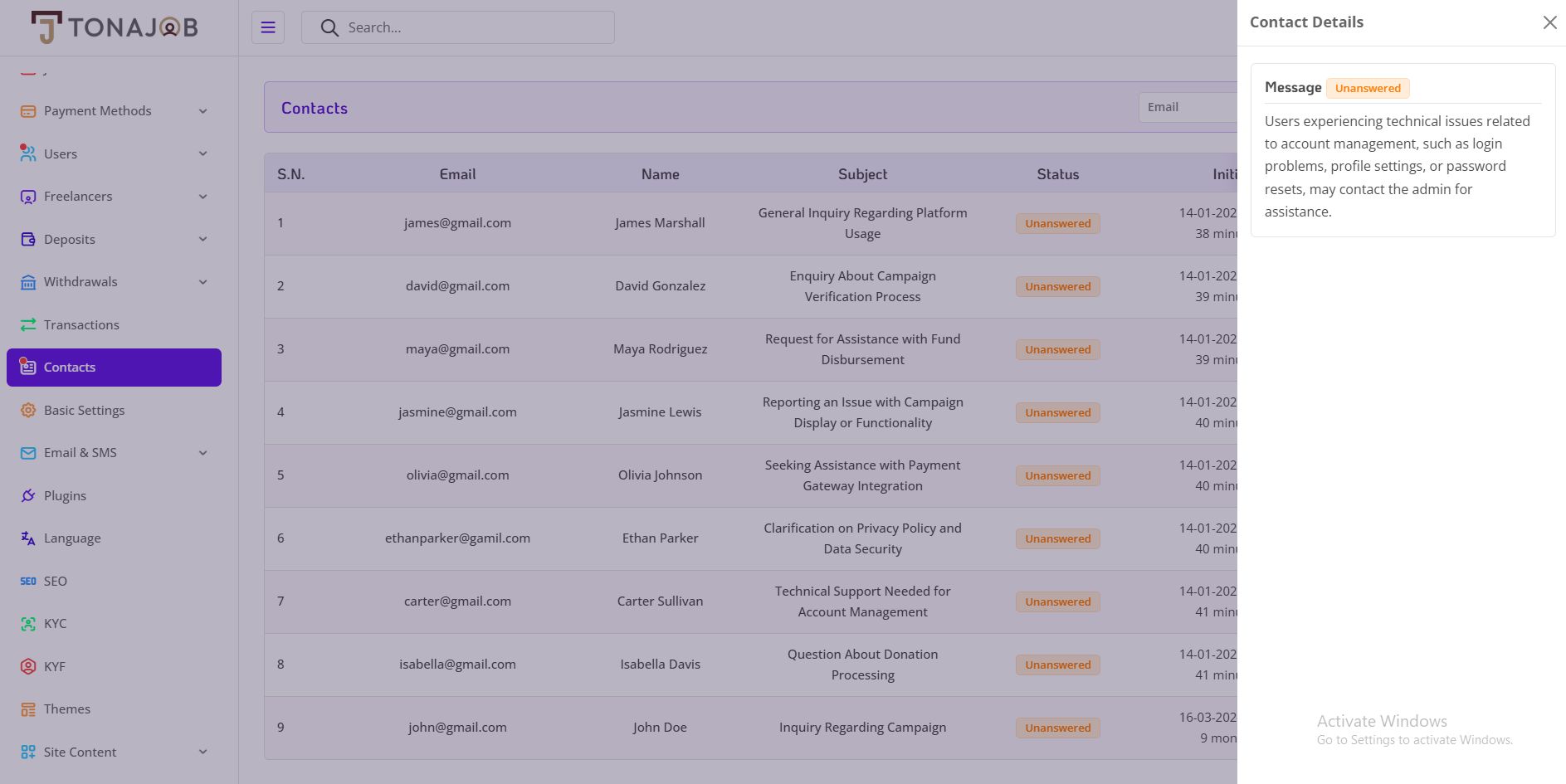Click subject Inquiry Regarding Campaign

[x=862, y=728]
